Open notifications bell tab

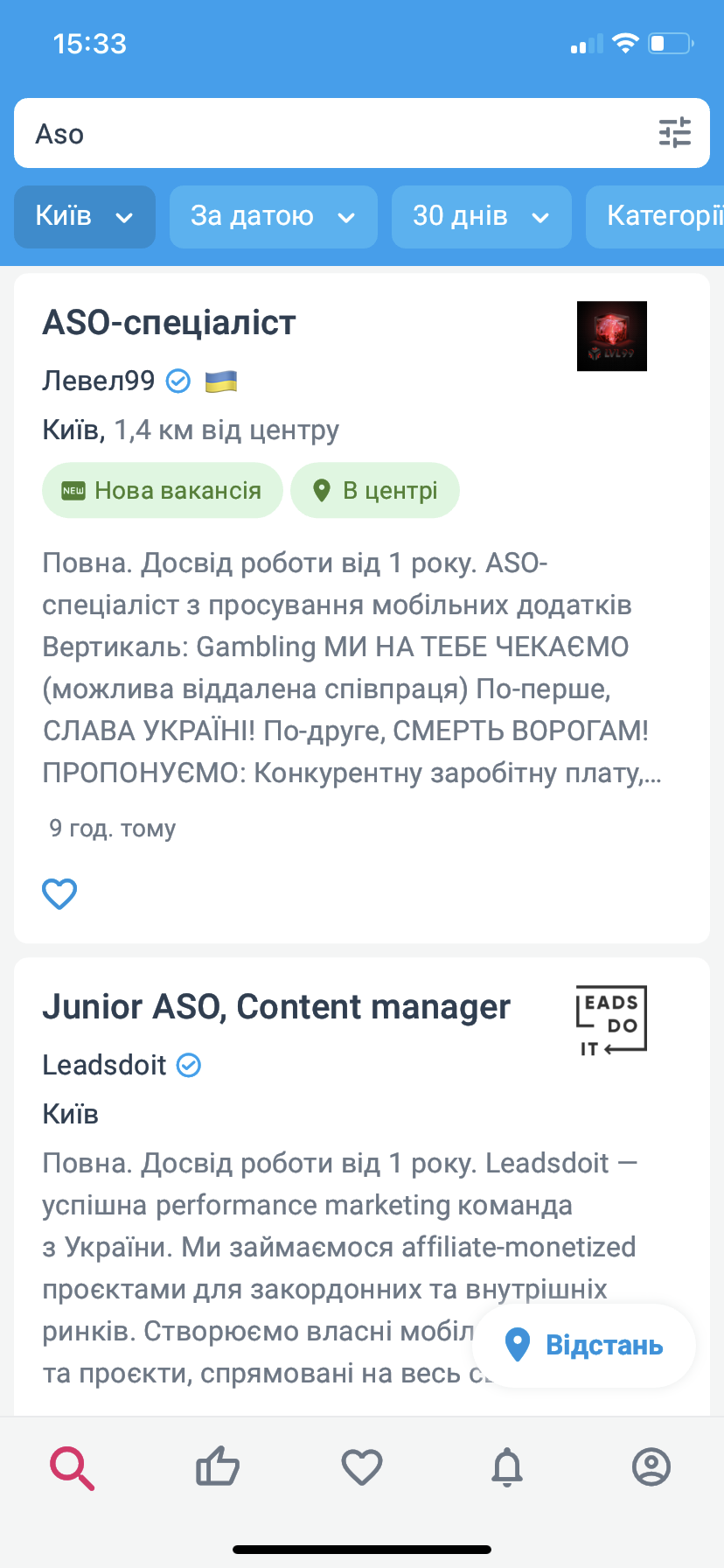(507, 1467)
